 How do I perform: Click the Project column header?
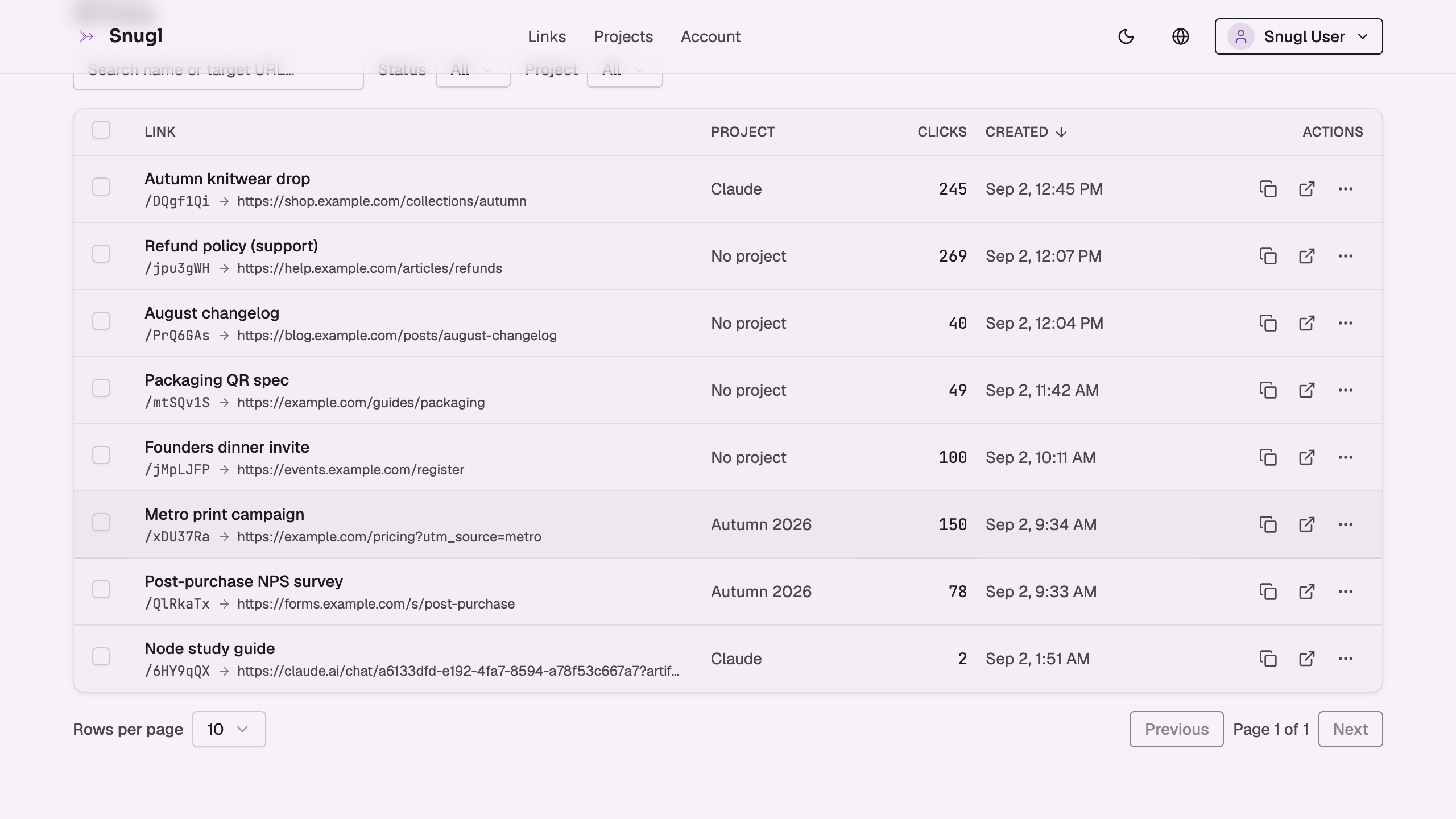743,132
